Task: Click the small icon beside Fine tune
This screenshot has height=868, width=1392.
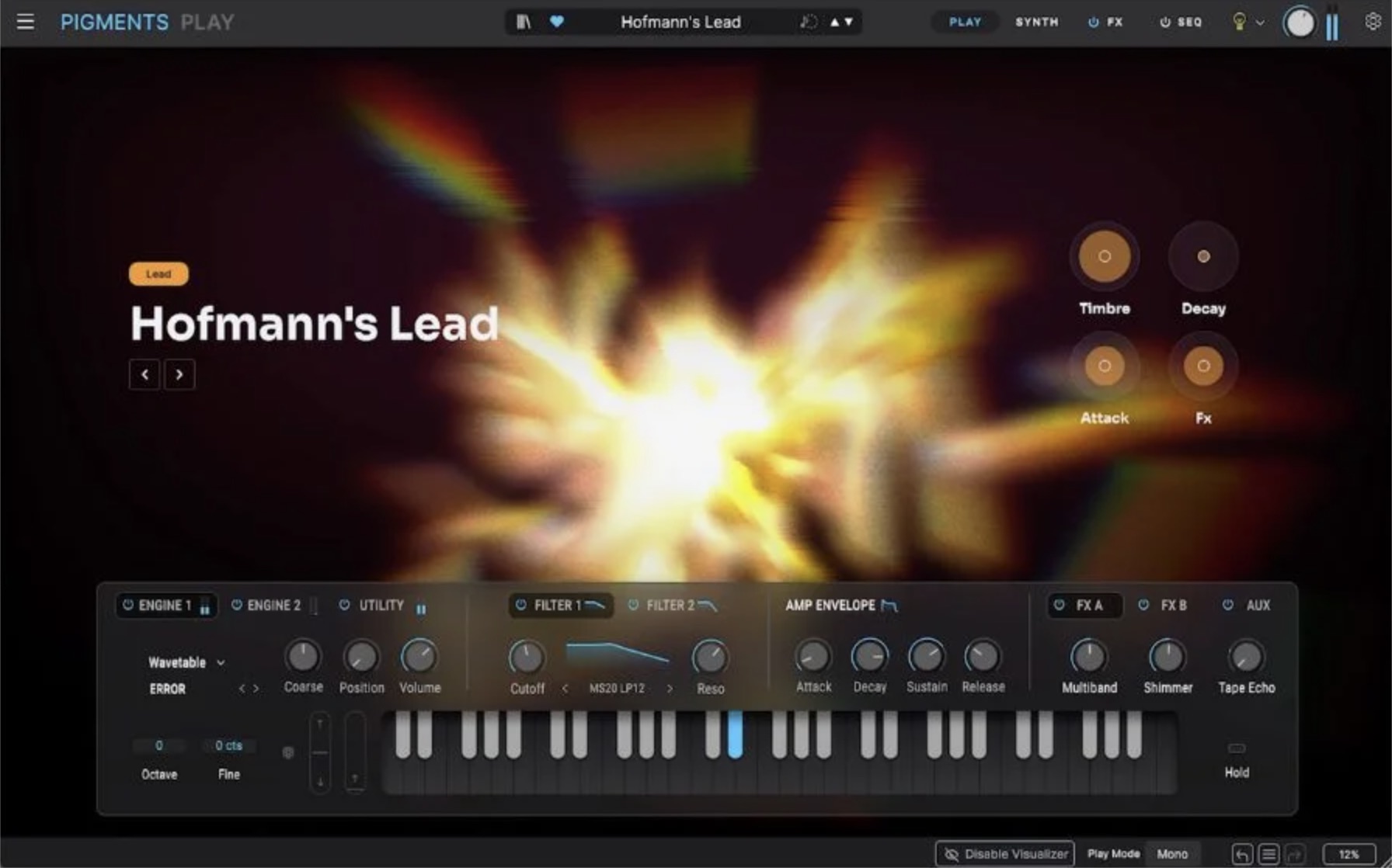Action: coord(288,752)
